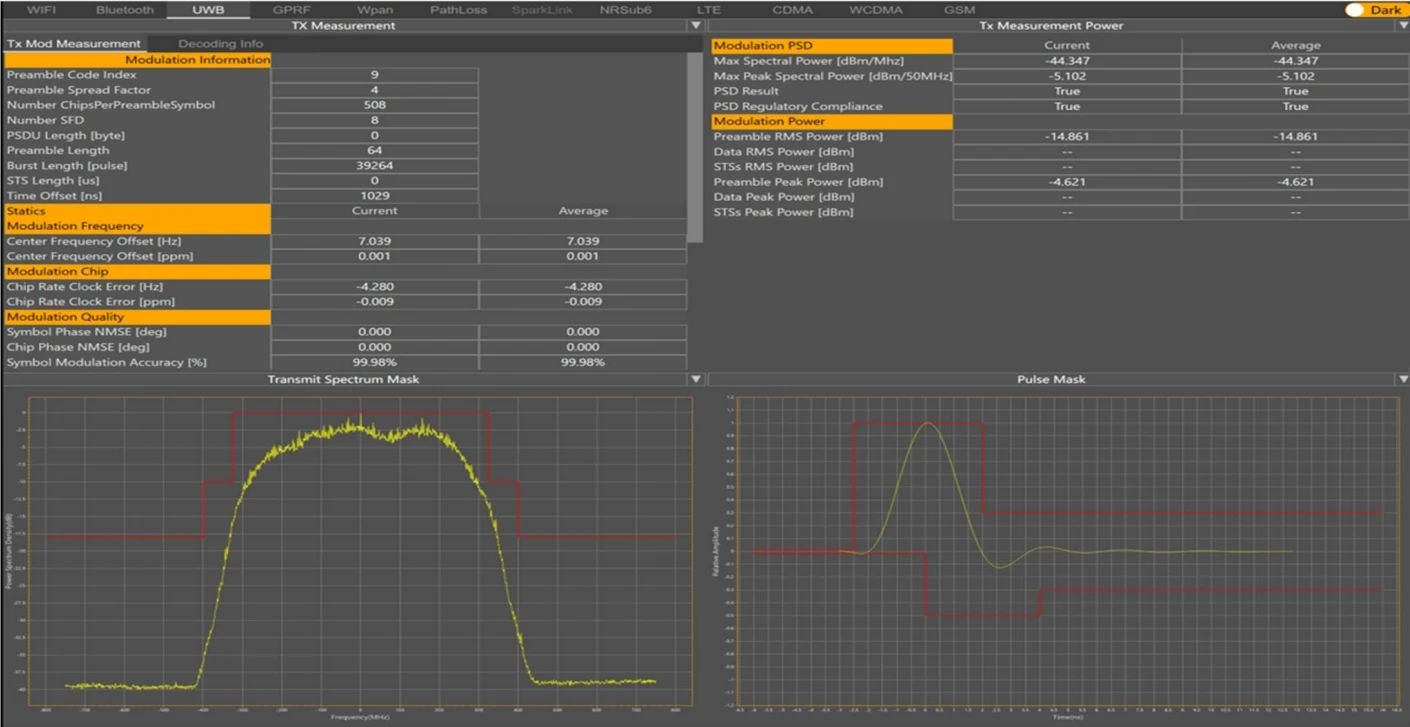The width and height of the screenshot is (1410, 727).
Task: Click Preamble Length value 64
Action: pyautogui.click(x=375, y=150)
